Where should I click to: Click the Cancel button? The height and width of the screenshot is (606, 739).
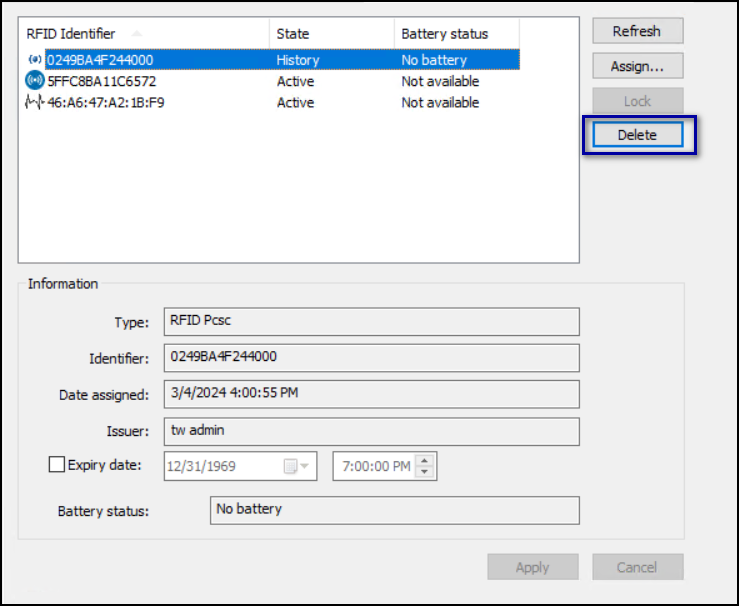point(638,567)
